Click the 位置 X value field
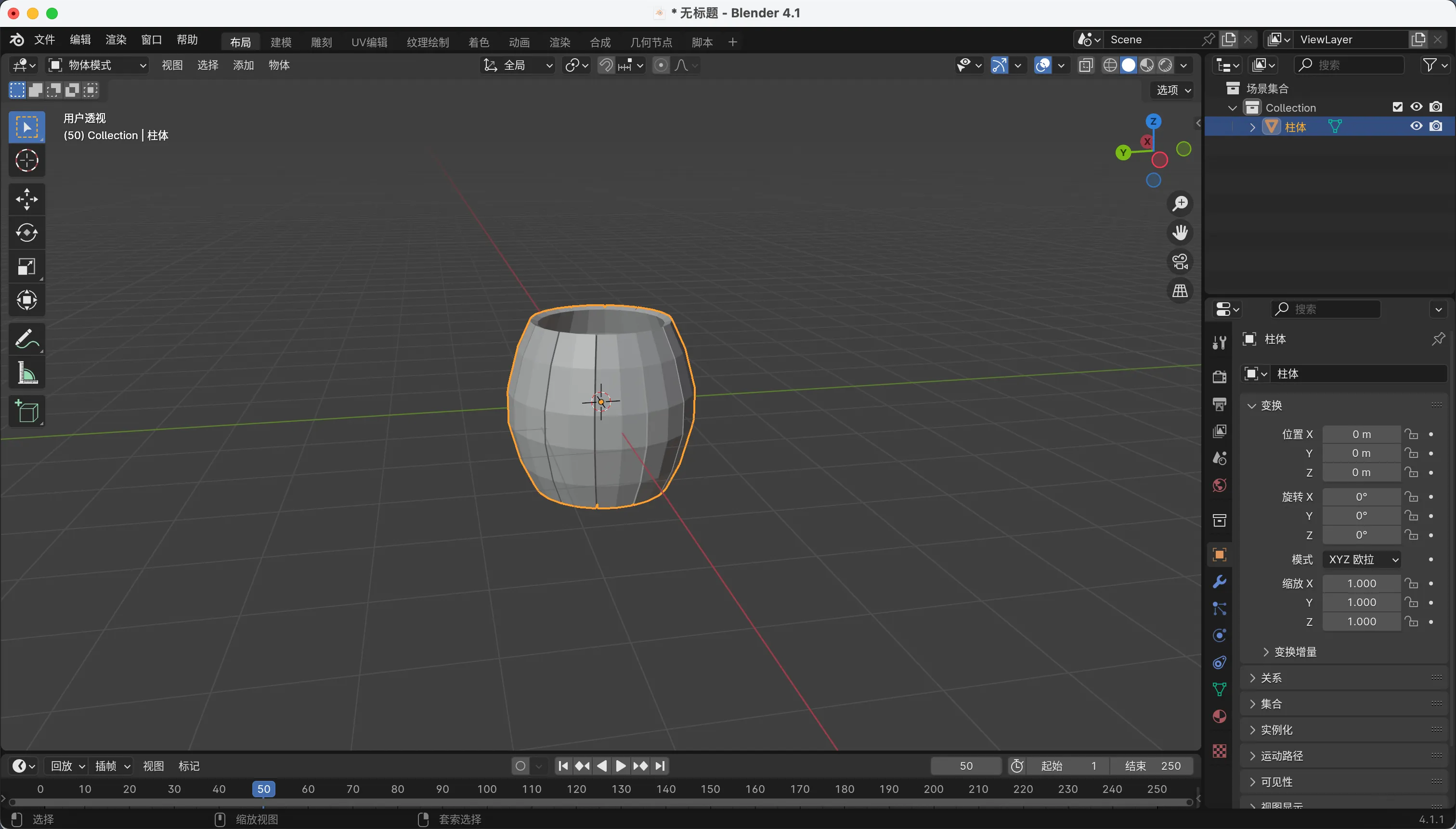Viewport: 1456px width, 829px height. (1361, 434)
